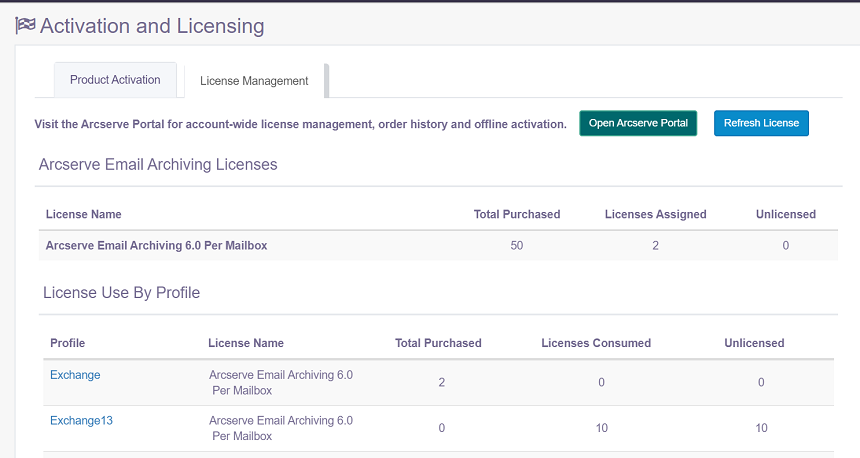The image size is (860, 458).
Task: Click the licenses assigned value 2
Action: (x=655, y=246)
